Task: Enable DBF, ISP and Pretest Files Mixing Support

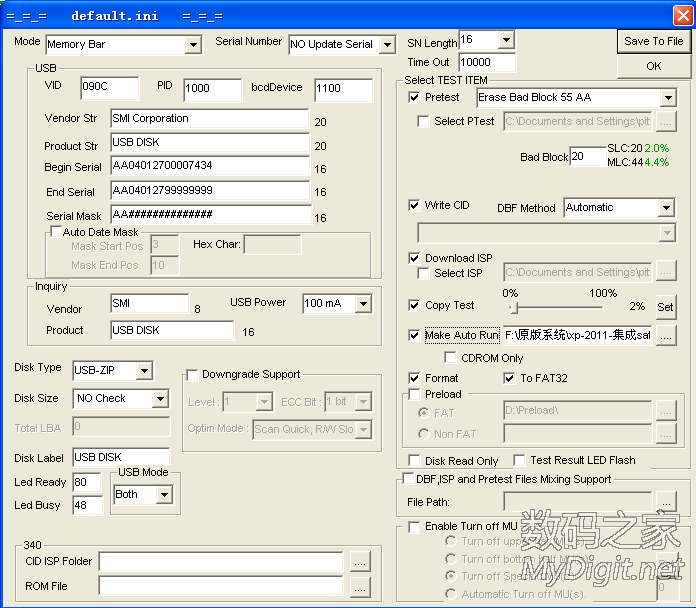Action: [x=407, y=479]
